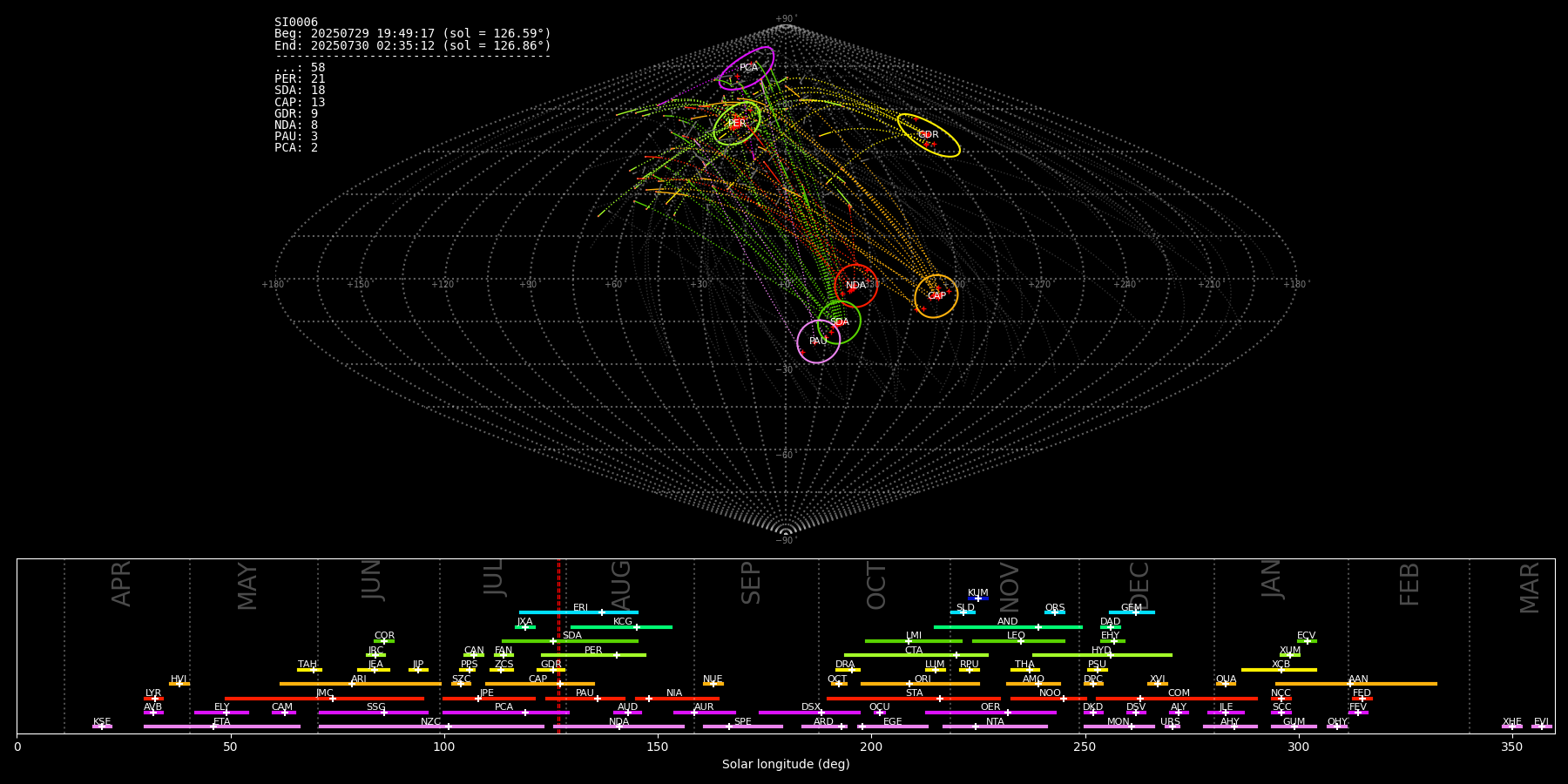Screen dimensions: 1568x784
Task: Click the OER shower bar
Action: click(990, 713)
